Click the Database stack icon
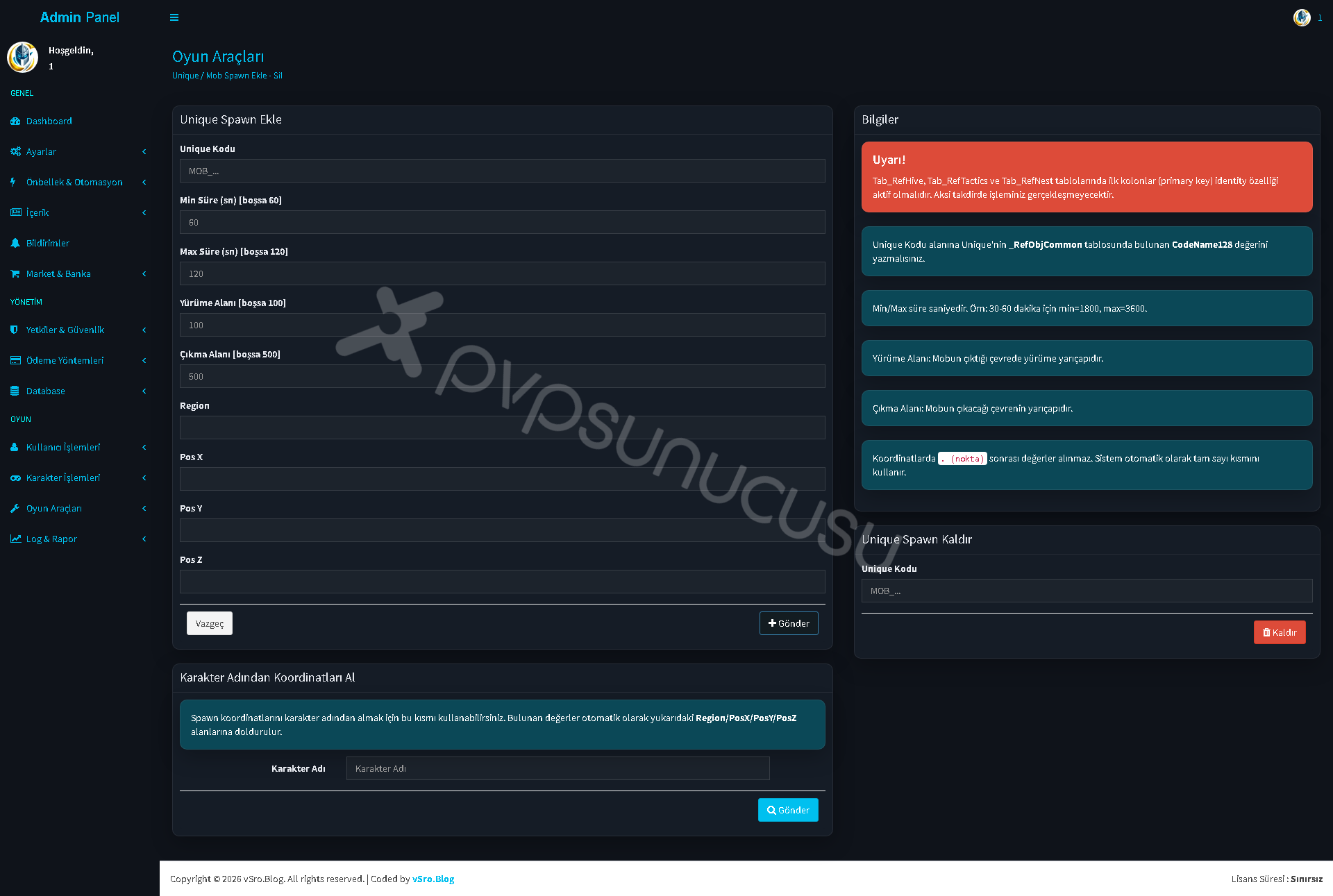The image size is (1333, 896). click(x=15, y=391)
